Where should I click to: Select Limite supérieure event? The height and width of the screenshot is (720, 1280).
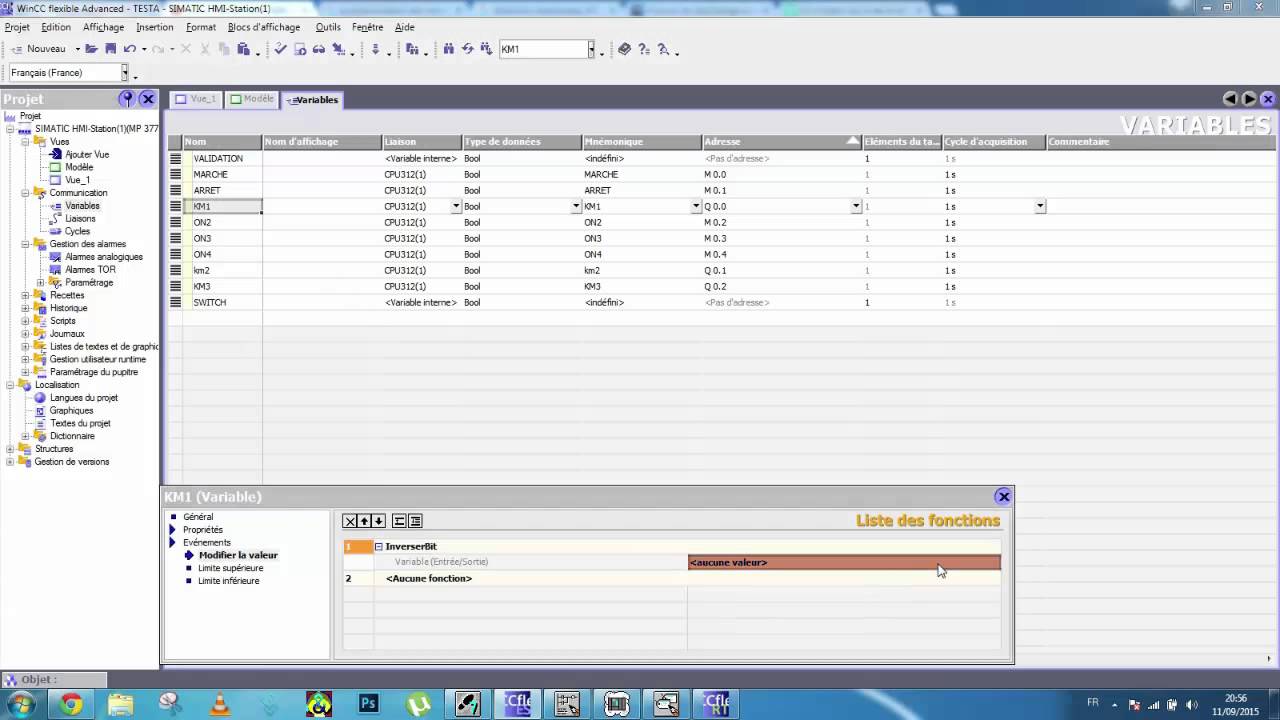click(231, 568)
